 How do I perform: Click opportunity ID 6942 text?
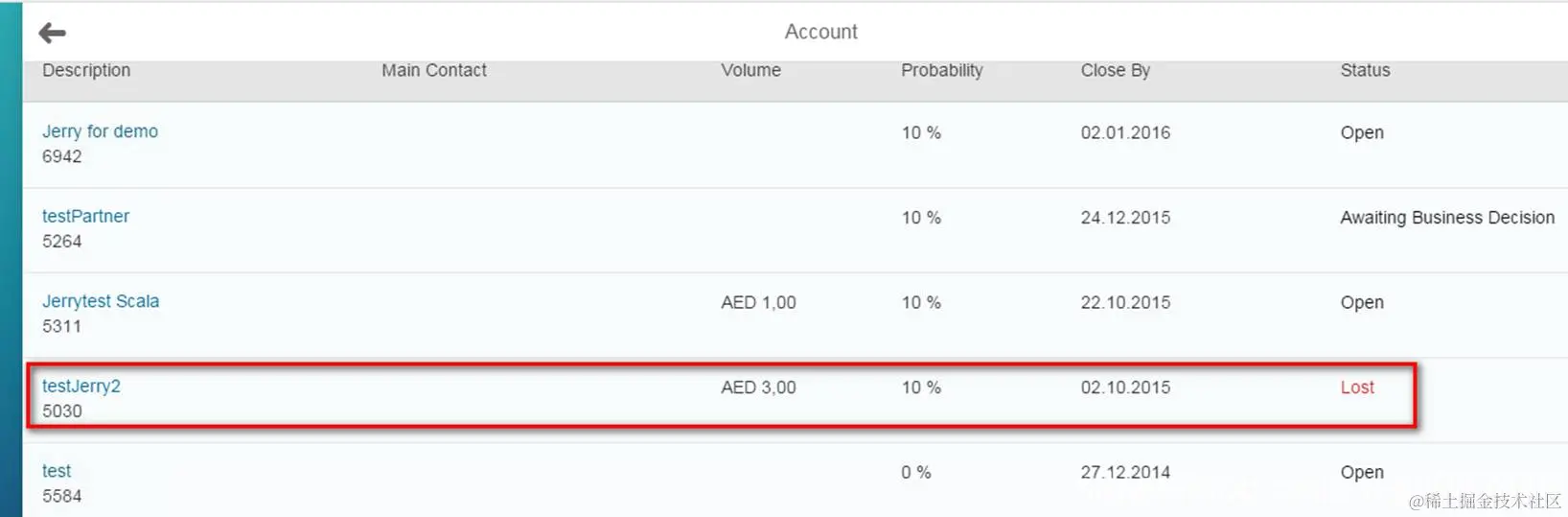[62, 156]
